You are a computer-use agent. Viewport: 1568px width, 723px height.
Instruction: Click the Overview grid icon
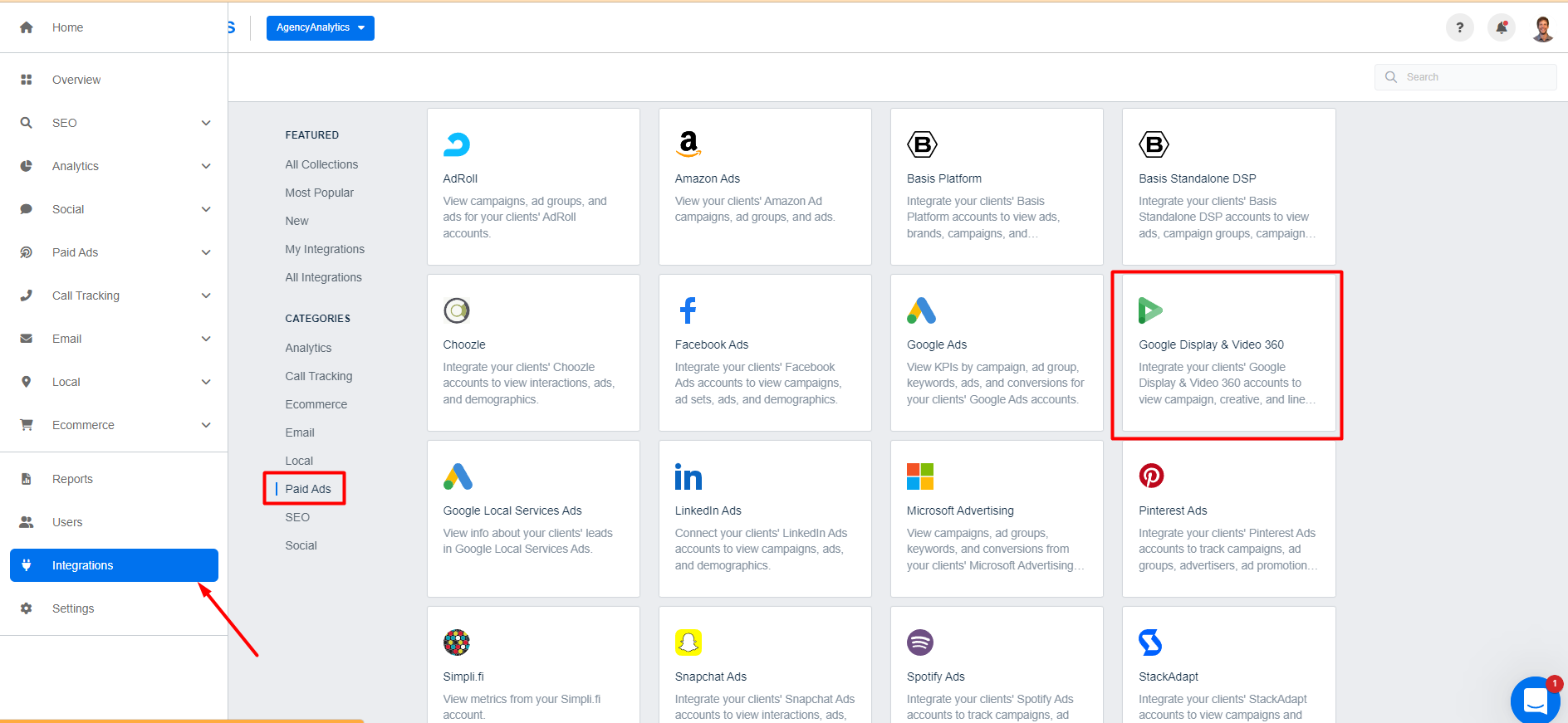click(27, 80)
